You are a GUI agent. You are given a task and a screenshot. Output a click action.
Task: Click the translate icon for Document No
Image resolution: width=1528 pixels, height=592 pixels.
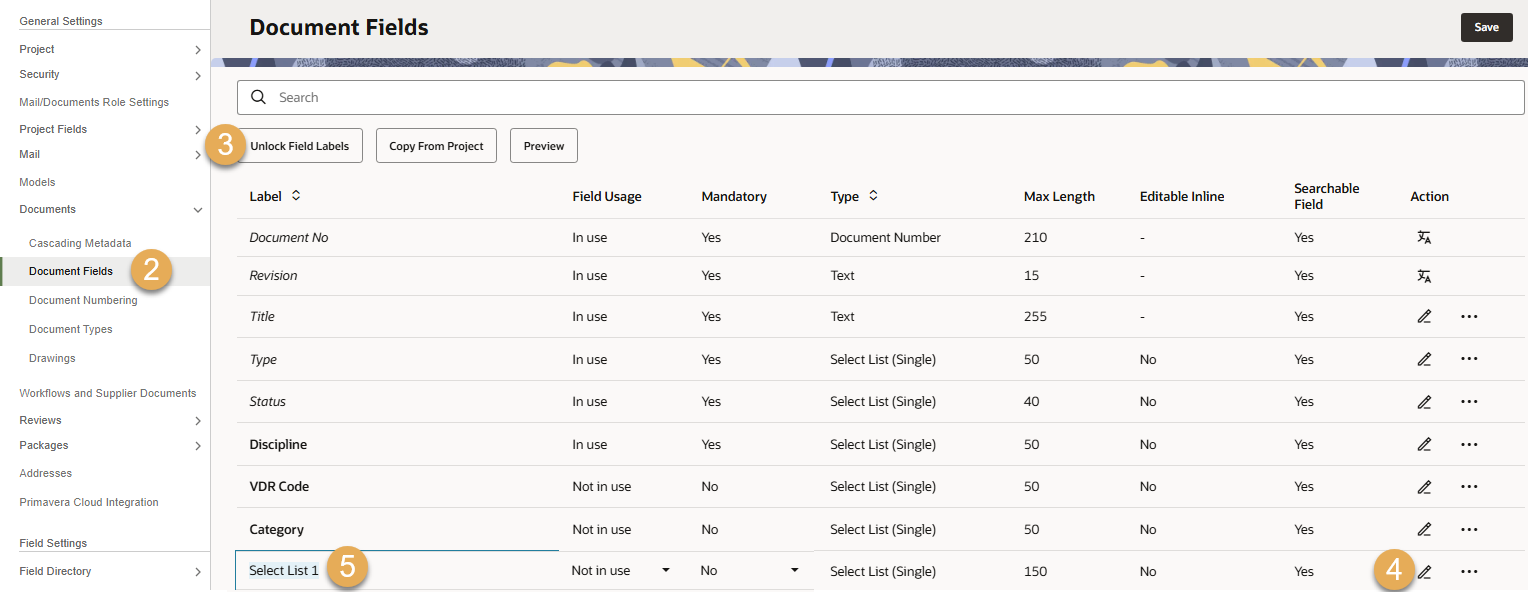click(1424, 238)
